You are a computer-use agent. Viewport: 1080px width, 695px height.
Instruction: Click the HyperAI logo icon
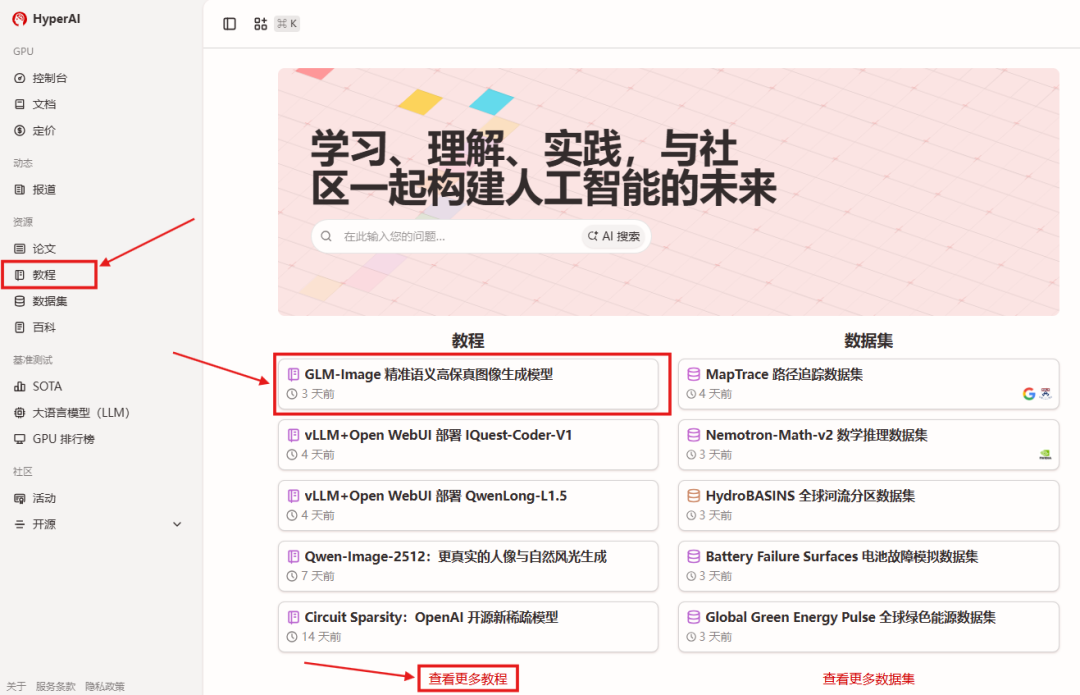point(19,18)
